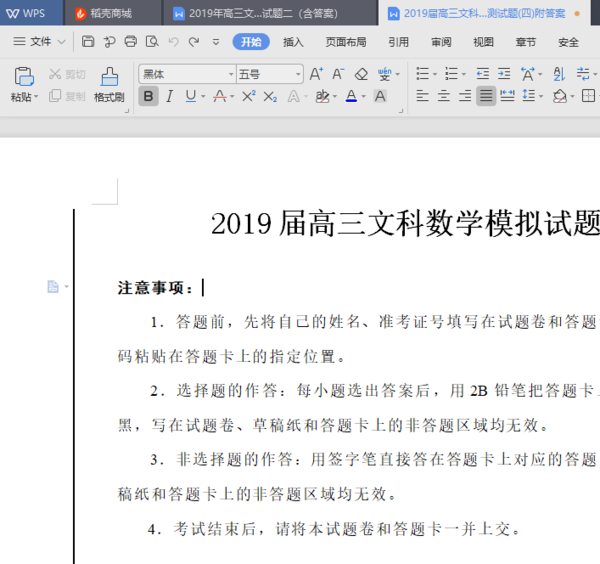Toggle Strikethrough formatting
Viewport: 600px width, 564px height.
point(219,96)
